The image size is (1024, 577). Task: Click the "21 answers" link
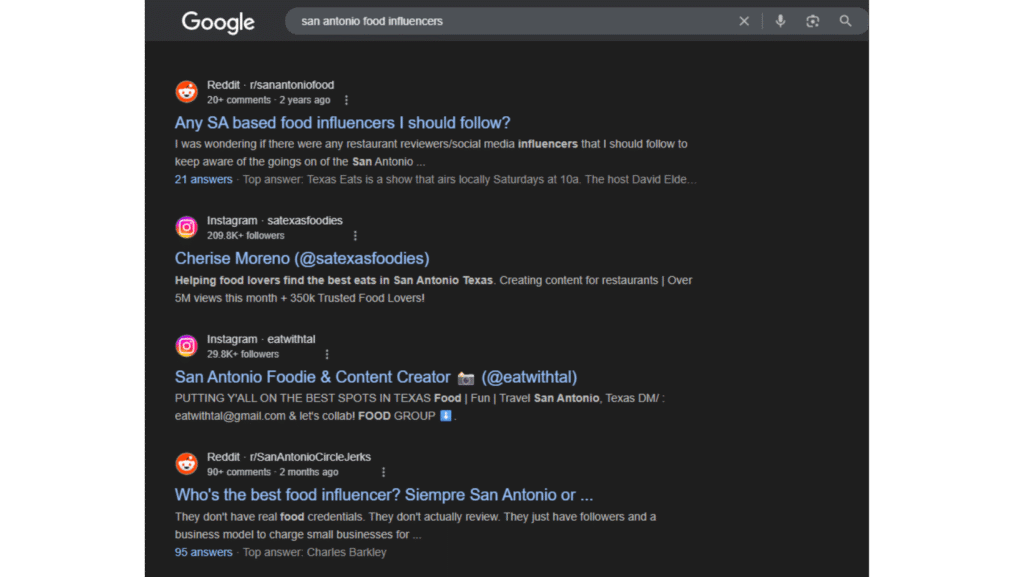(203, 180)
